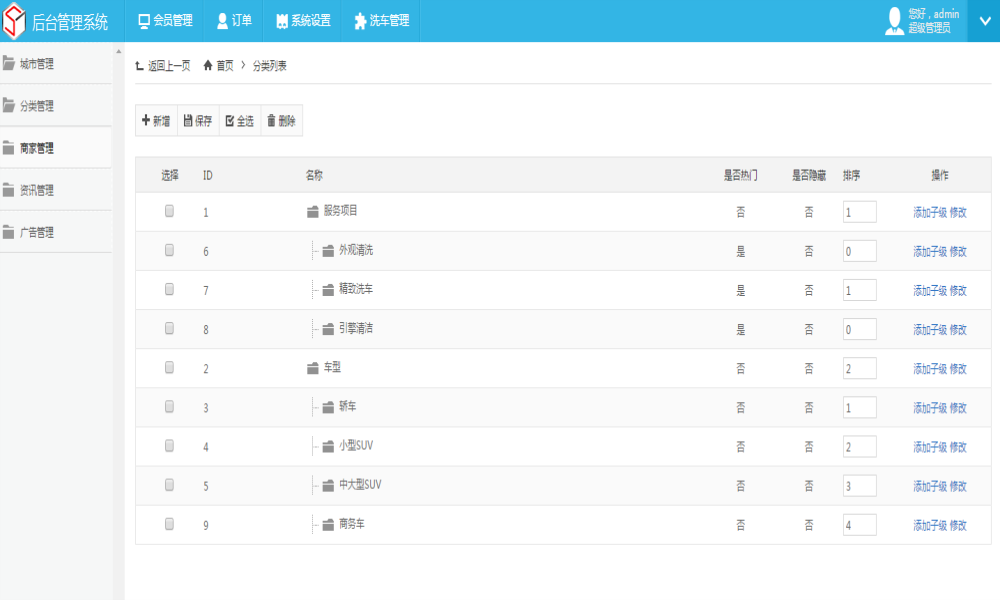Open the 系统设置 top menu

[x=303, y=20]
